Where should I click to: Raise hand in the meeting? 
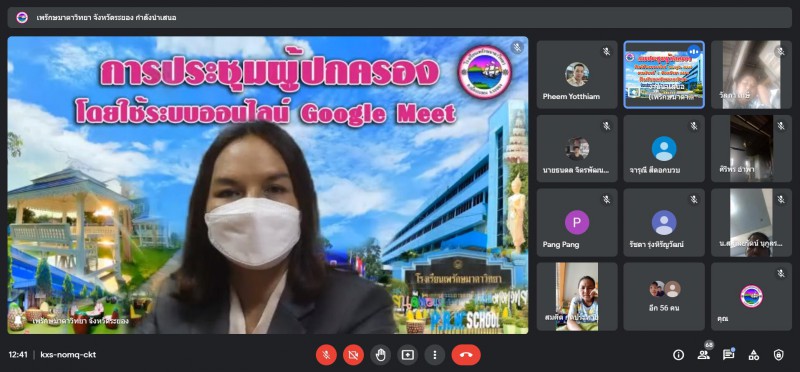(x=380, y=355)
